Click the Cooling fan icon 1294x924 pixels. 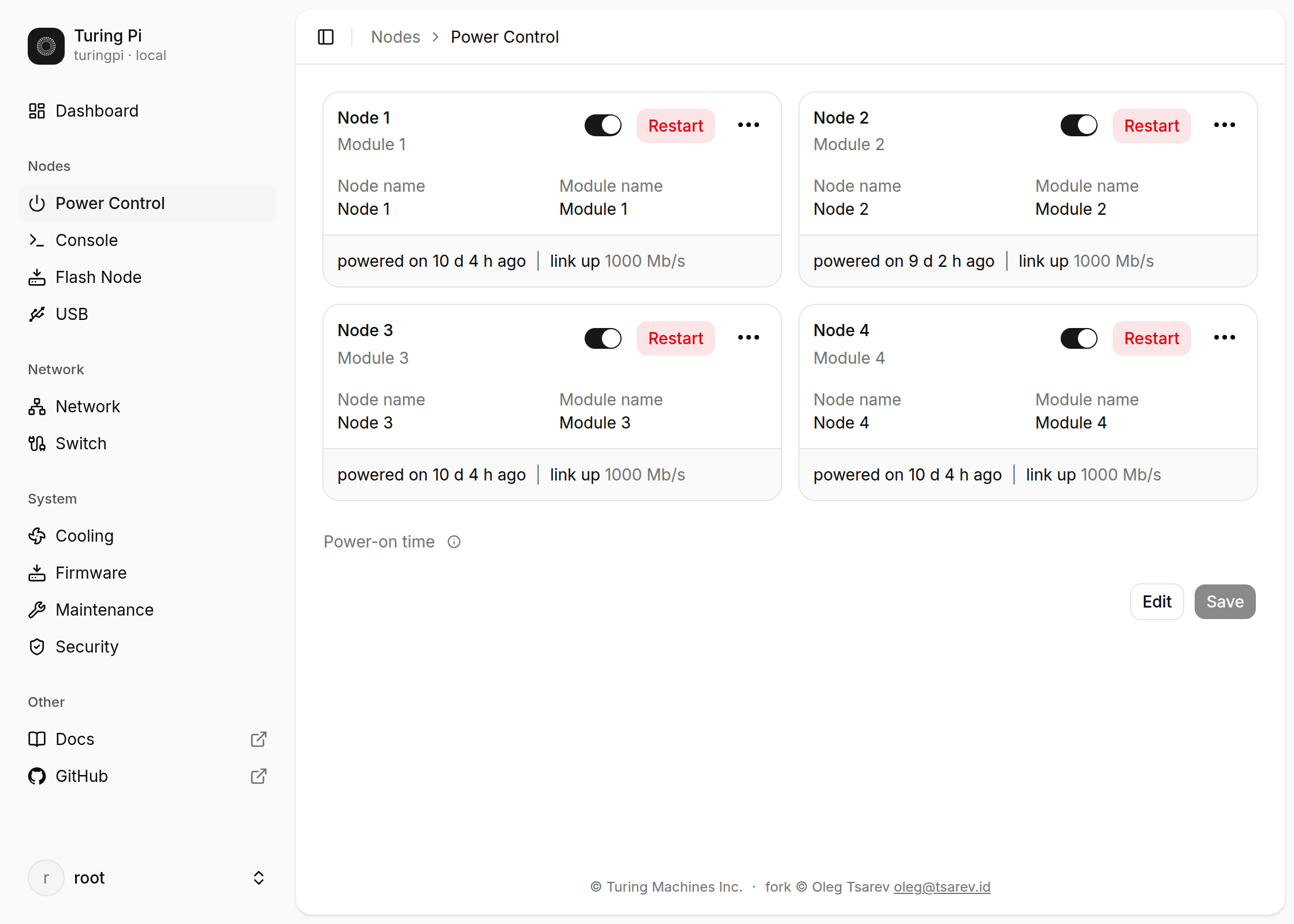[x=37, y=536]
